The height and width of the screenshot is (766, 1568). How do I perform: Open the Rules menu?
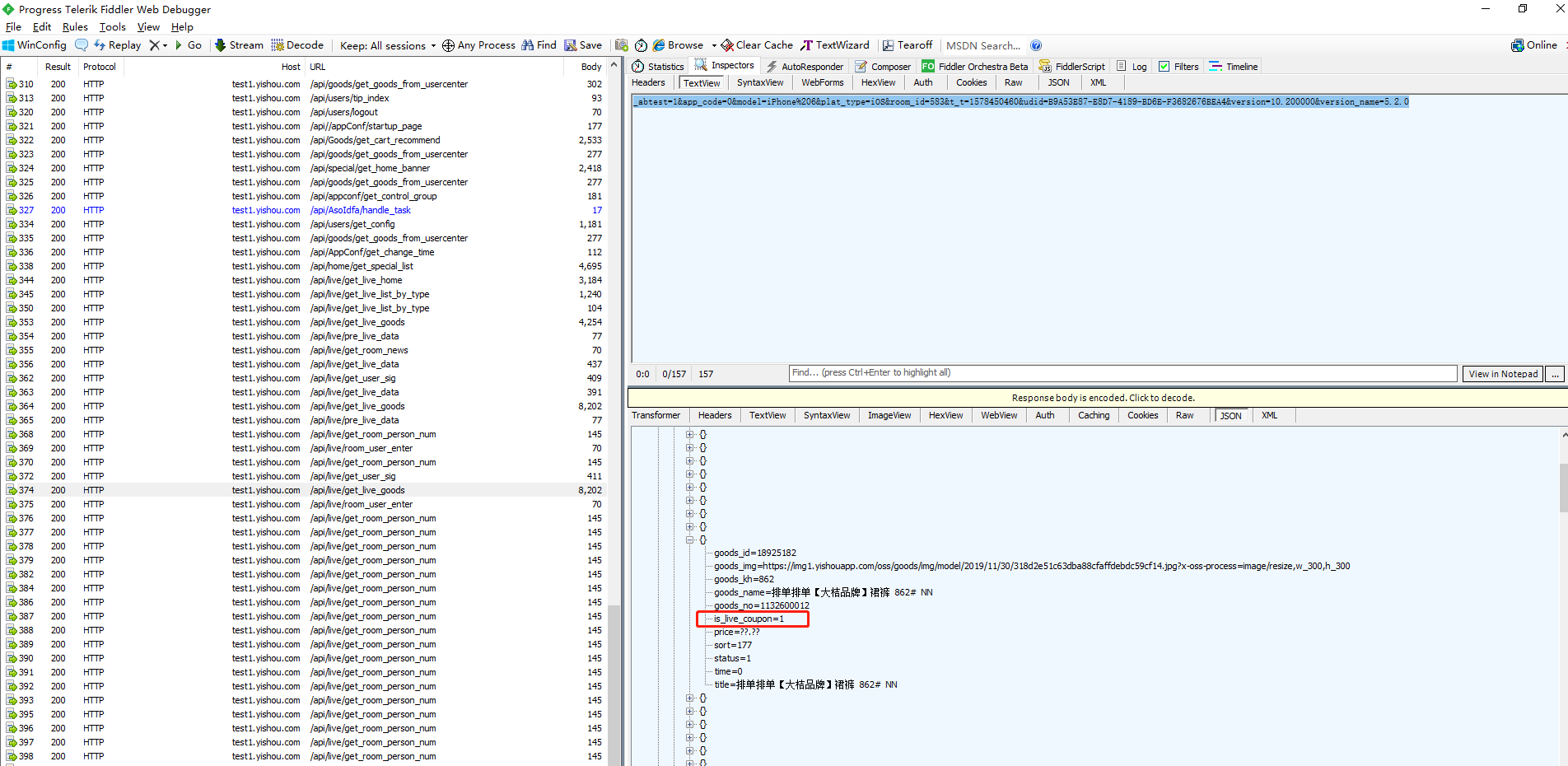coord(75,27)
